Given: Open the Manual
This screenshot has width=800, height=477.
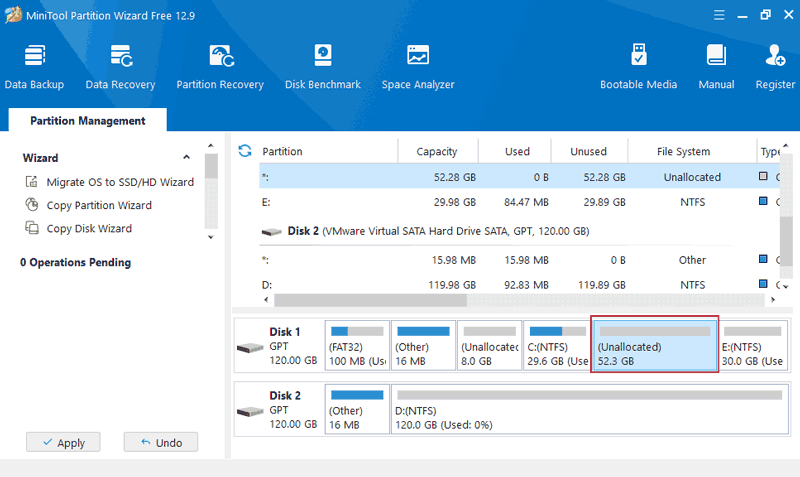Looking at the screenshot, I should click(x=716, y=66).
